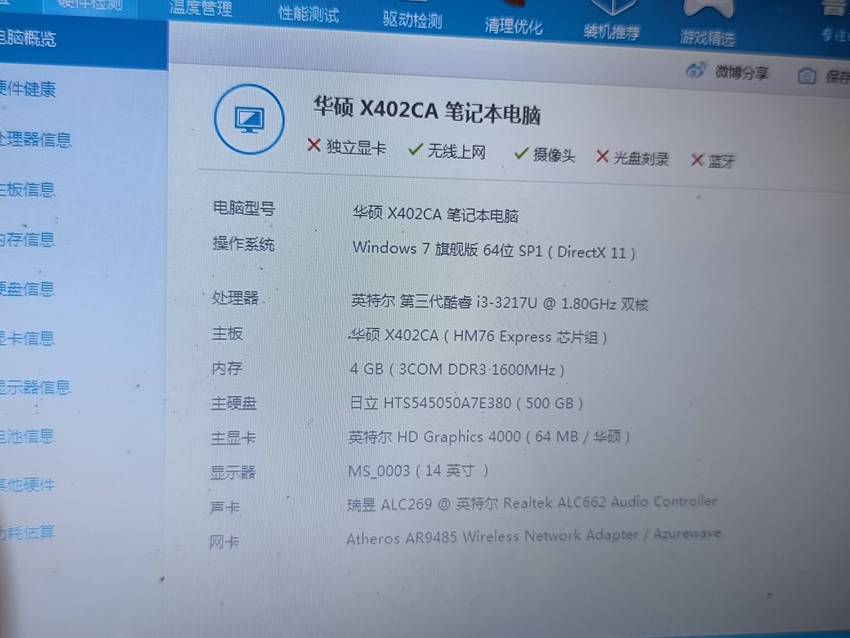Viewport: 850px width, 638px height.
Task: Click the Atheros AR9485 Wireless Network Adapter value
Action: [x=533, y=536]
